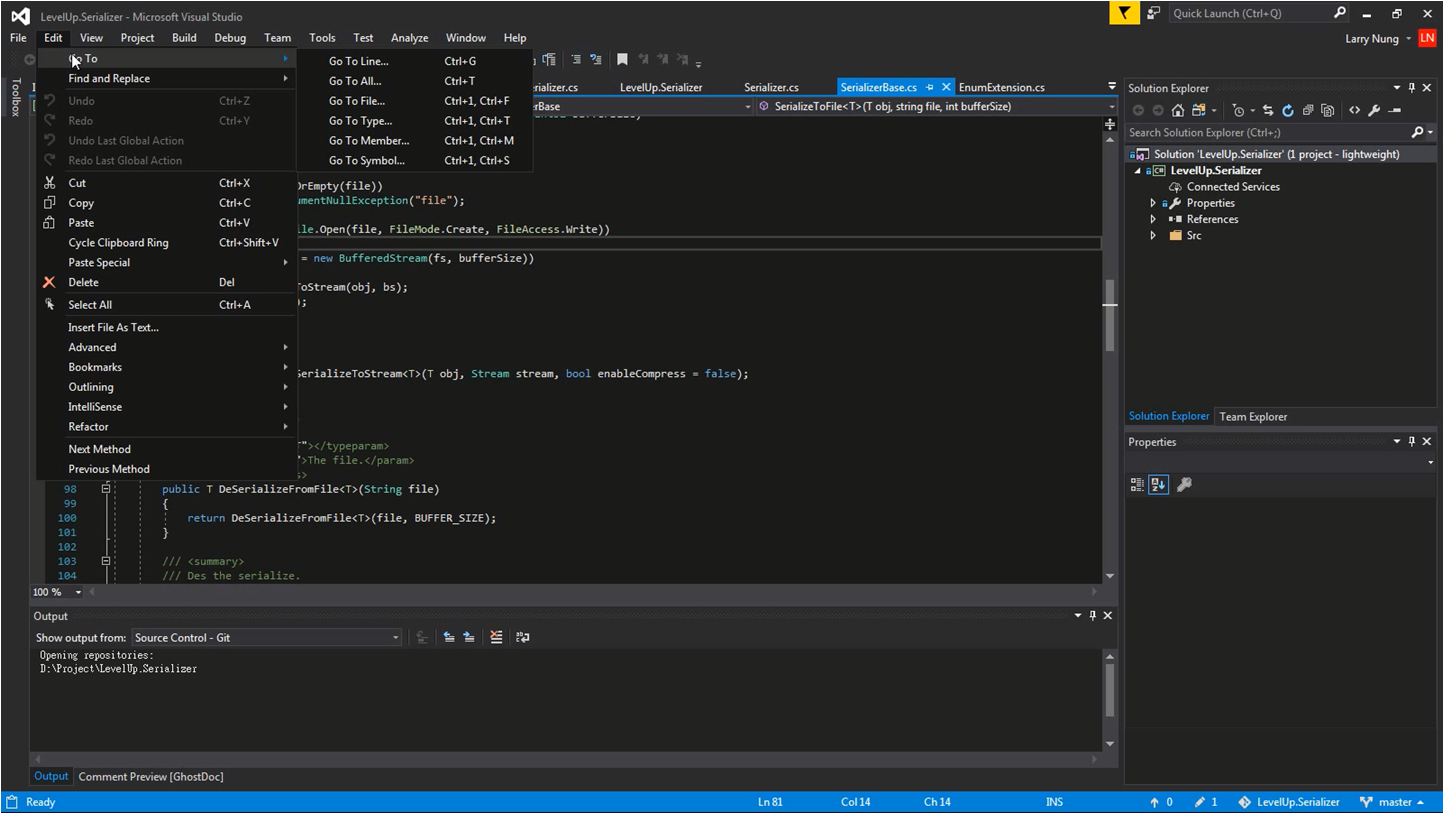Viewport: 1444px width, 814px height.
Task: Click Toggle Word Wrap icon in Output toolbar
Action: (522, 637)
